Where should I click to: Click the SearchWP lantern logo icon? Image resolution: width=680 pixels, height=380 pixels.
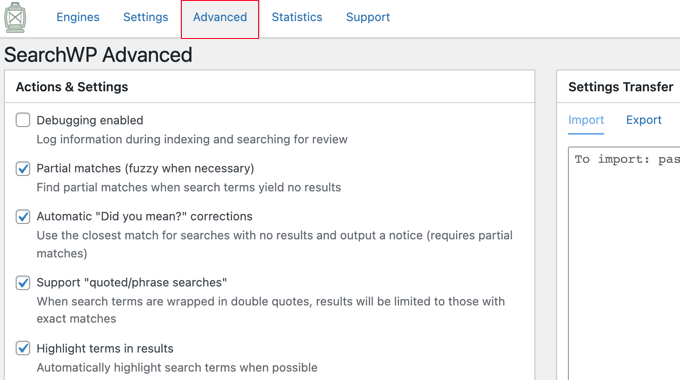click(15, 17)
